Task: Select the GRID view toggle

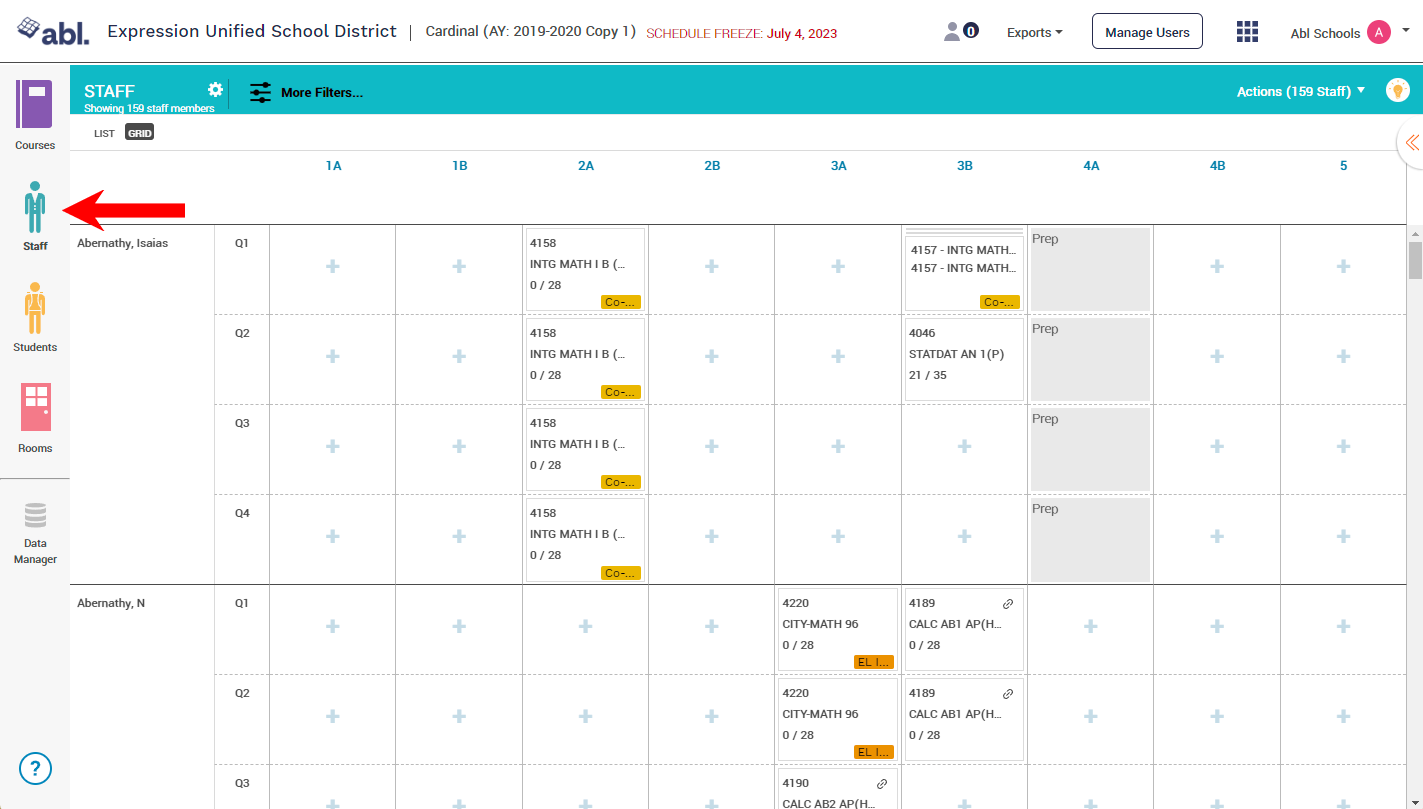Action: coord(139,133)
